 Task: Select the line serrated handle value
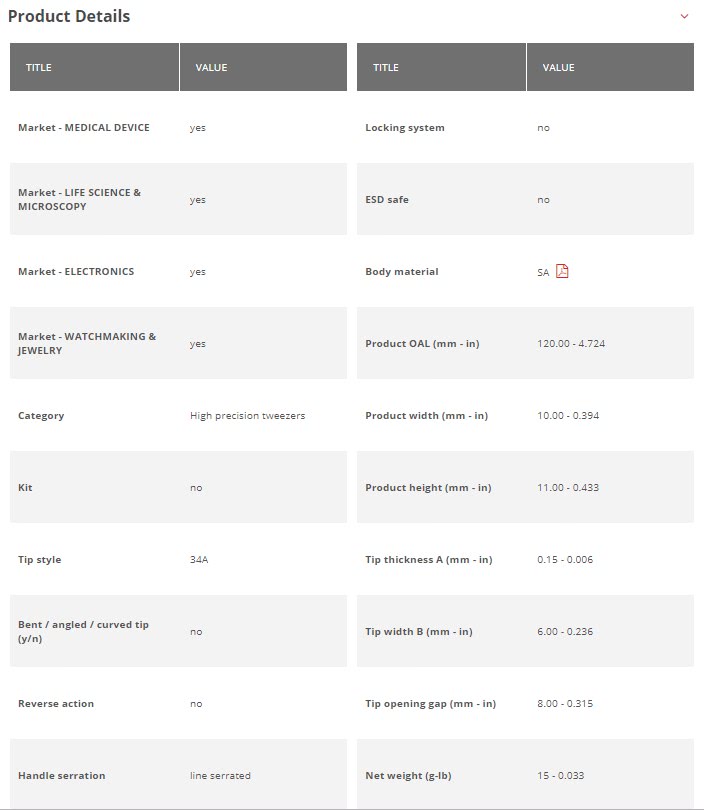coord(220,775)
